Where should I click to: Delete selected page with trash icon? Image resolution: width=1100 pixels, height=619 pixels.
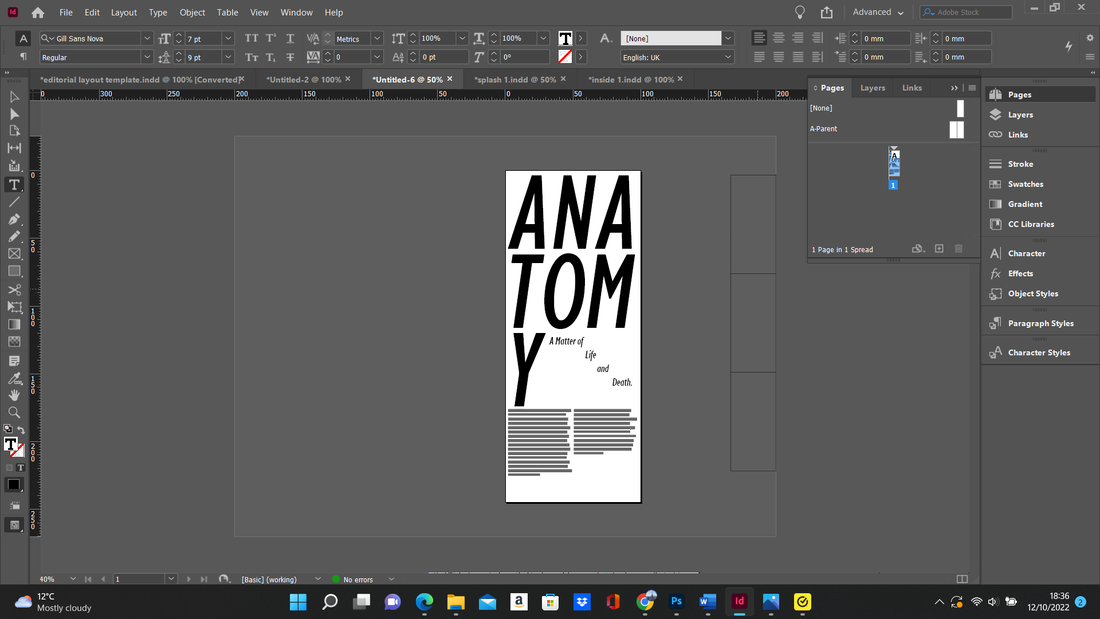958,249
